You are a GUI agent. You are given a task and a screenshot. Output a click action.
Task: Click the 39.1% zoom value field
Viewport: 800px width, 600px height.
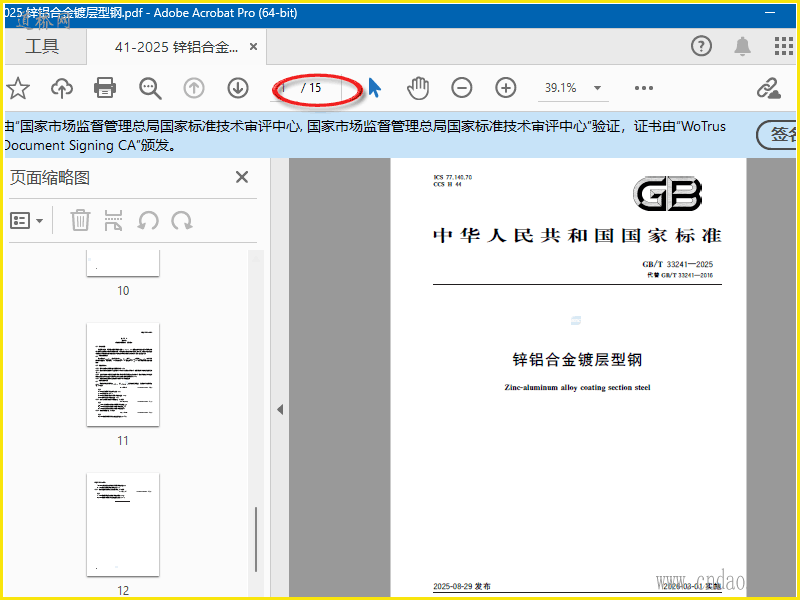pyautogui.click(x=561, y=88)
